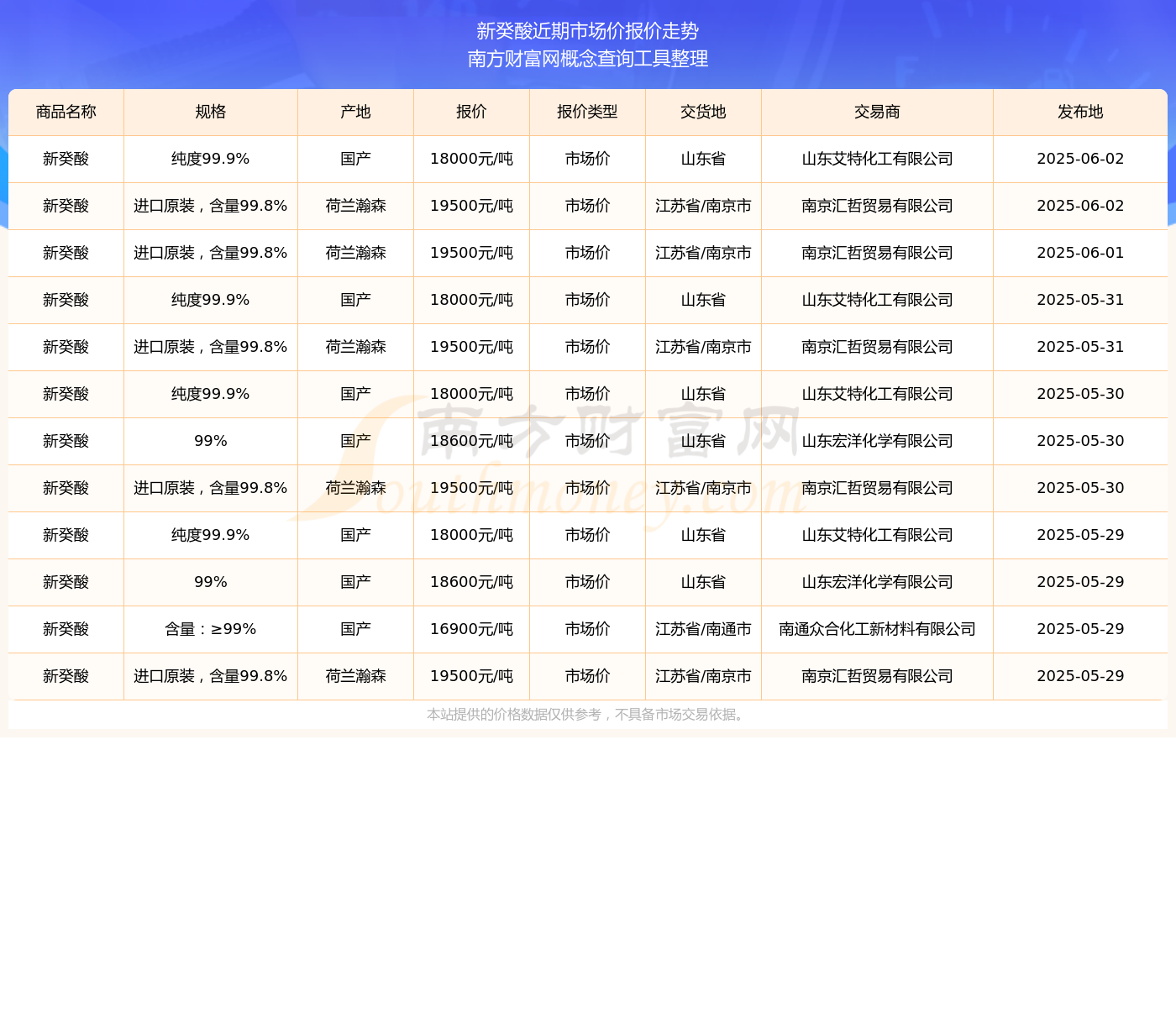This screenshot has width=1176, height=1012.
Task: Click 南通众合化工新材料有限公司 trader cell
Action: [878, 630]
